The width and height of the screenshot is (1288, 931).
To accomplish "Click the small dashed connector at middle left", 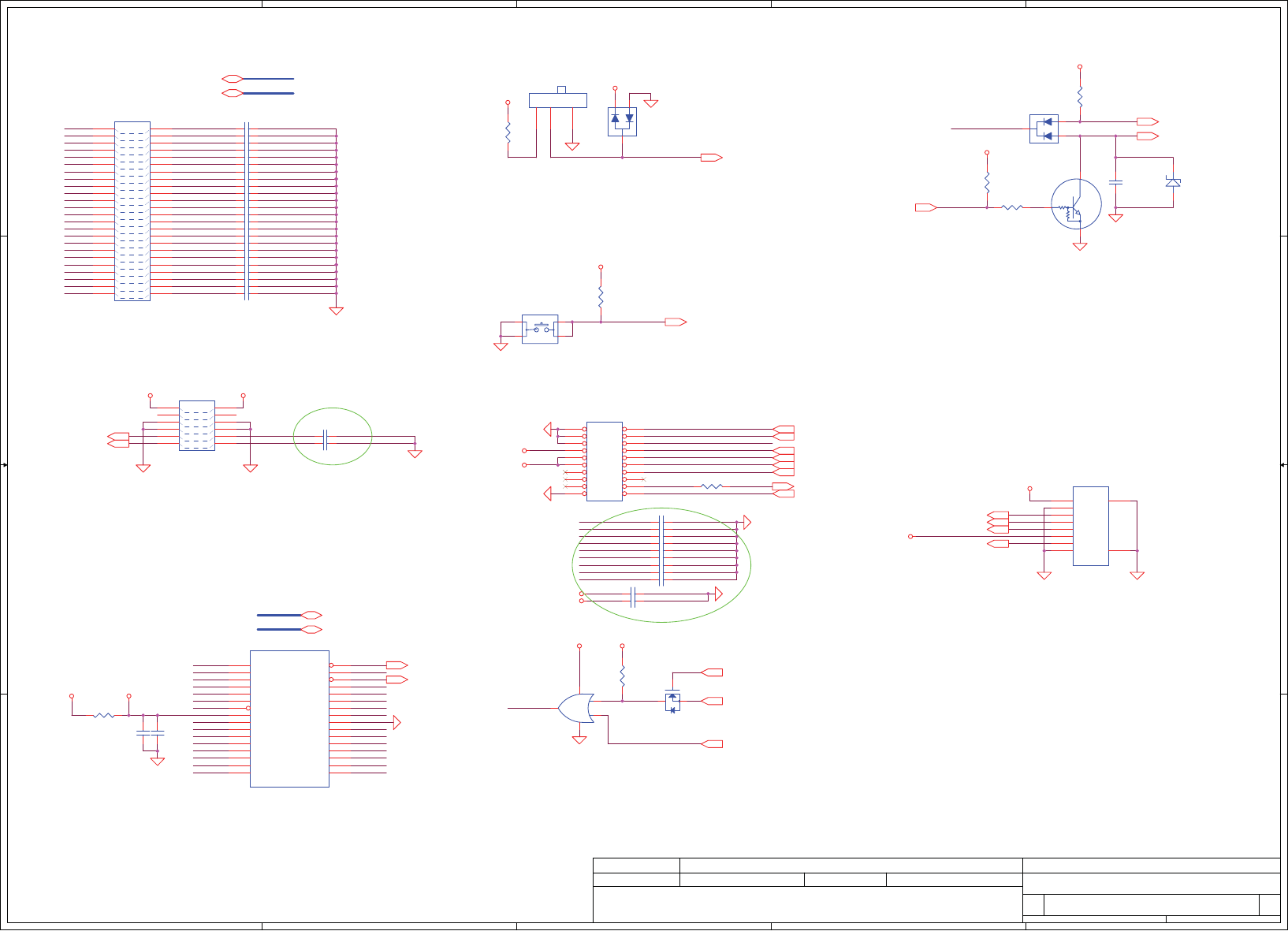I will (x=197, y=426).
